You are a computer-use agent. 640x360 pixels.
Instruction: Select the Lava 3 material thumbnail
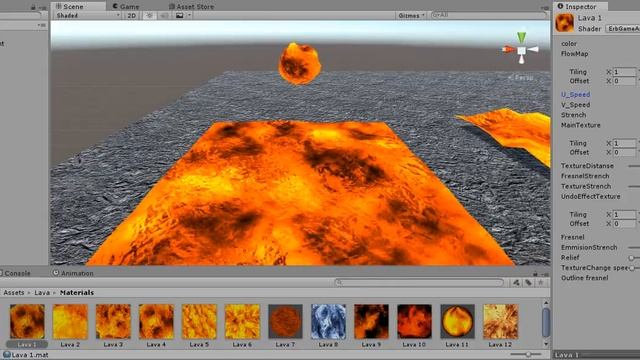(x=113, y=322)
